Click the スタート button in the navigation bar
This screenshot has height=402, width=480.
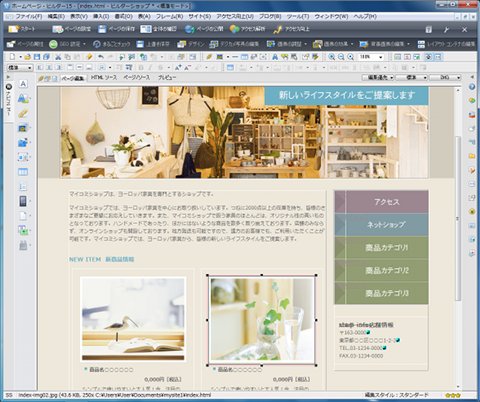coord(22,29)
